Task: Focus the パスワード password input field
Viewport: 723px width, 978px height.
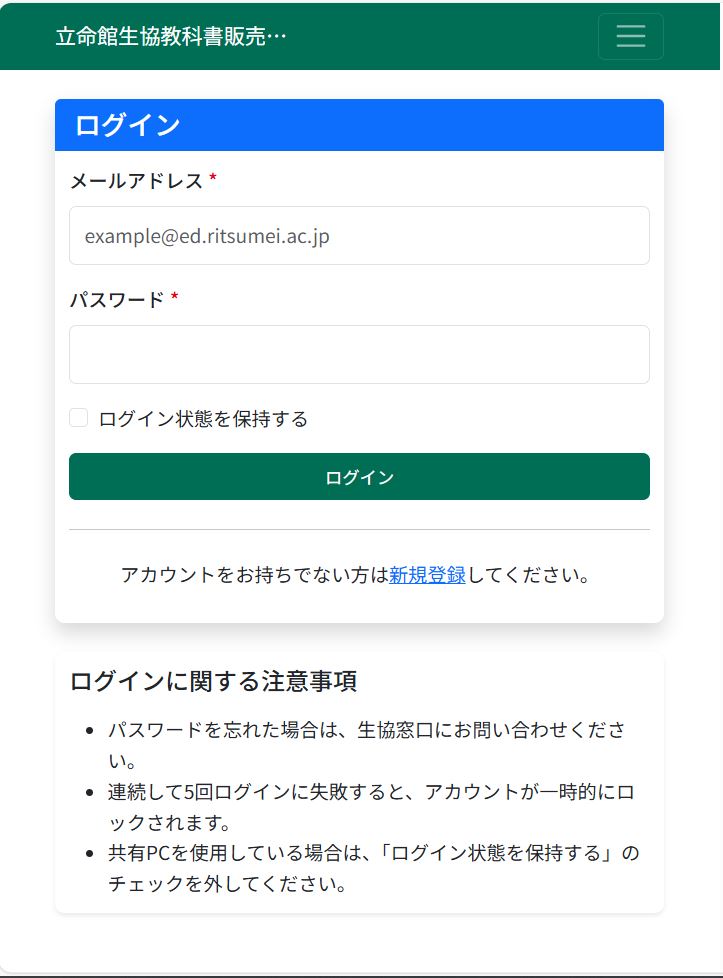Action: pos(359,354)
